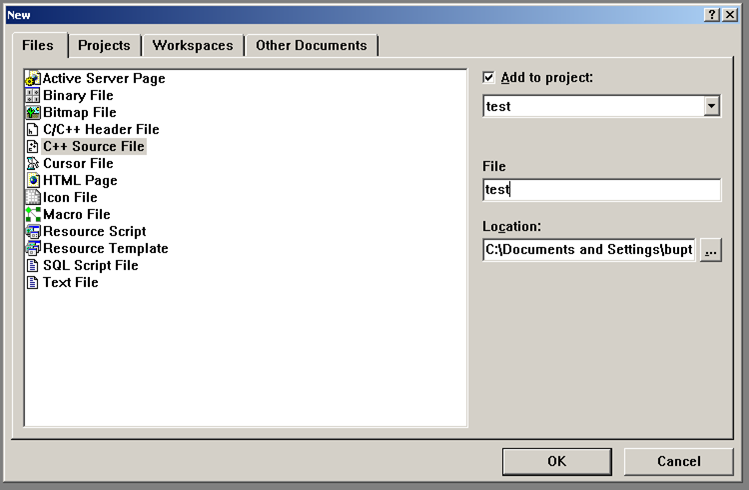Select the SQL Script File icon

click(33, 266)
